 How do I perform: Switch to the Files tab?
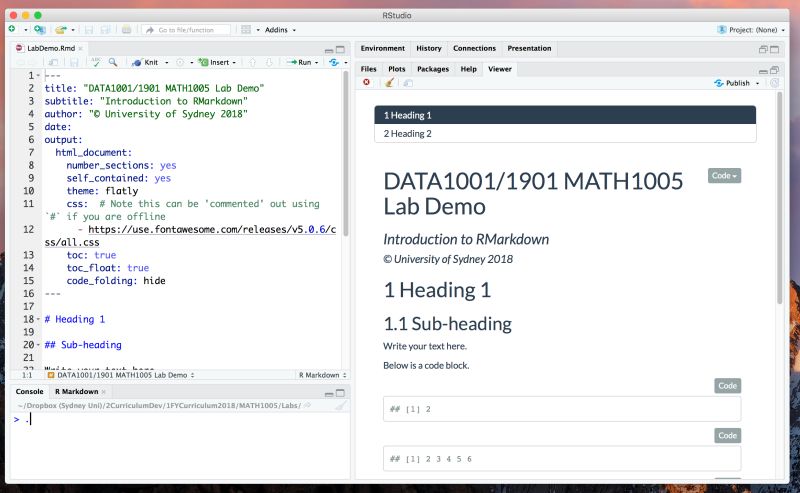(x=368, y=69)
